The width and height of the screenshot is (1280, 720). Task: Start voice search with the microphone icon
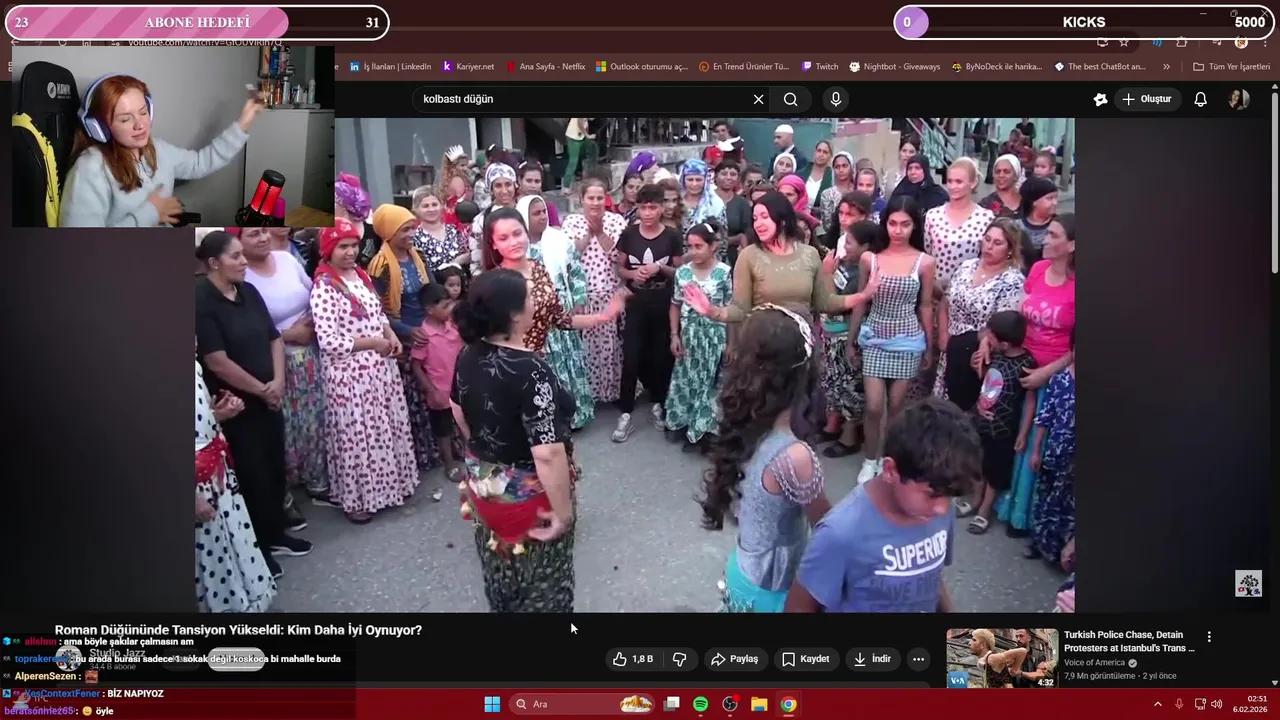pyautogui.click(x=836, y=99)
